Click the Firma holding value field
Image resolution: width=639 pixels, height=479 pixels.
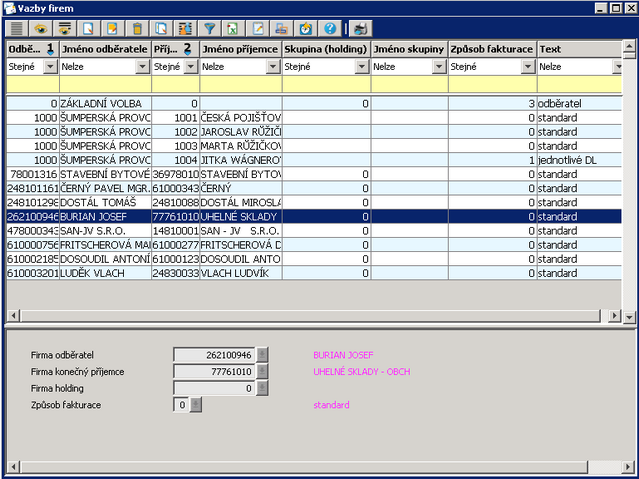[213, 388]
